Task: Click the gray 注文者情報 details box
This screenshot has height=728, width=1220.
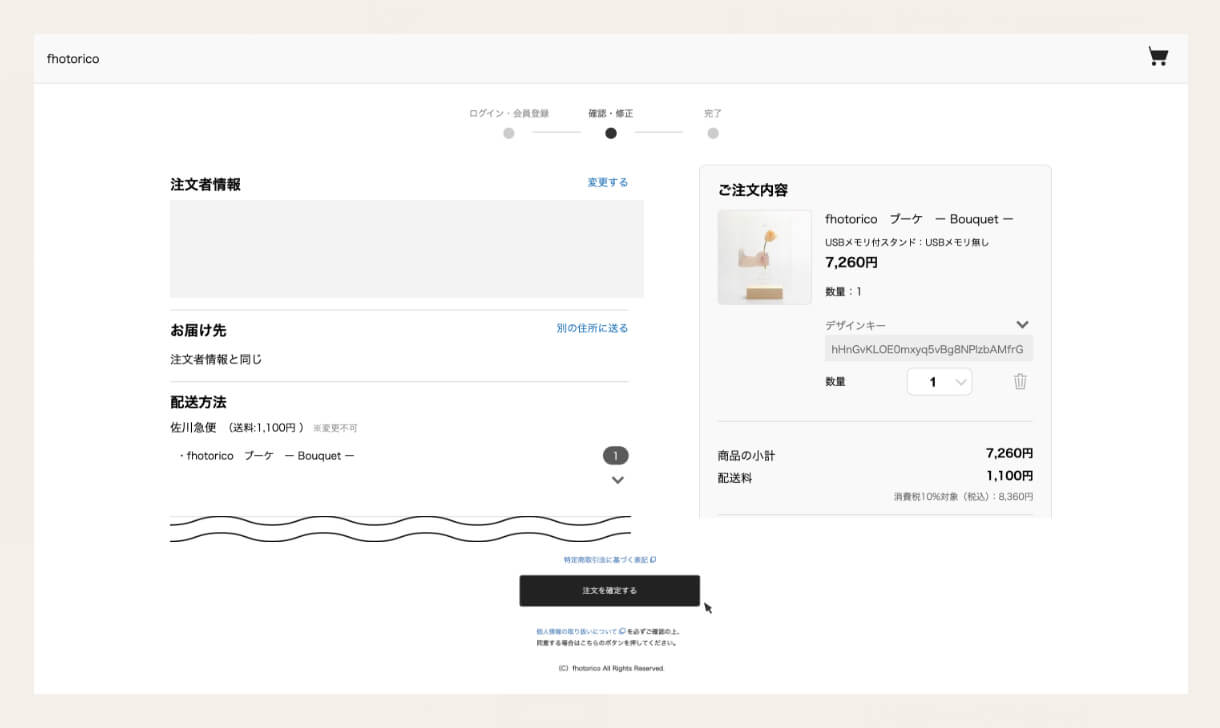Action: tap(406, 249)
